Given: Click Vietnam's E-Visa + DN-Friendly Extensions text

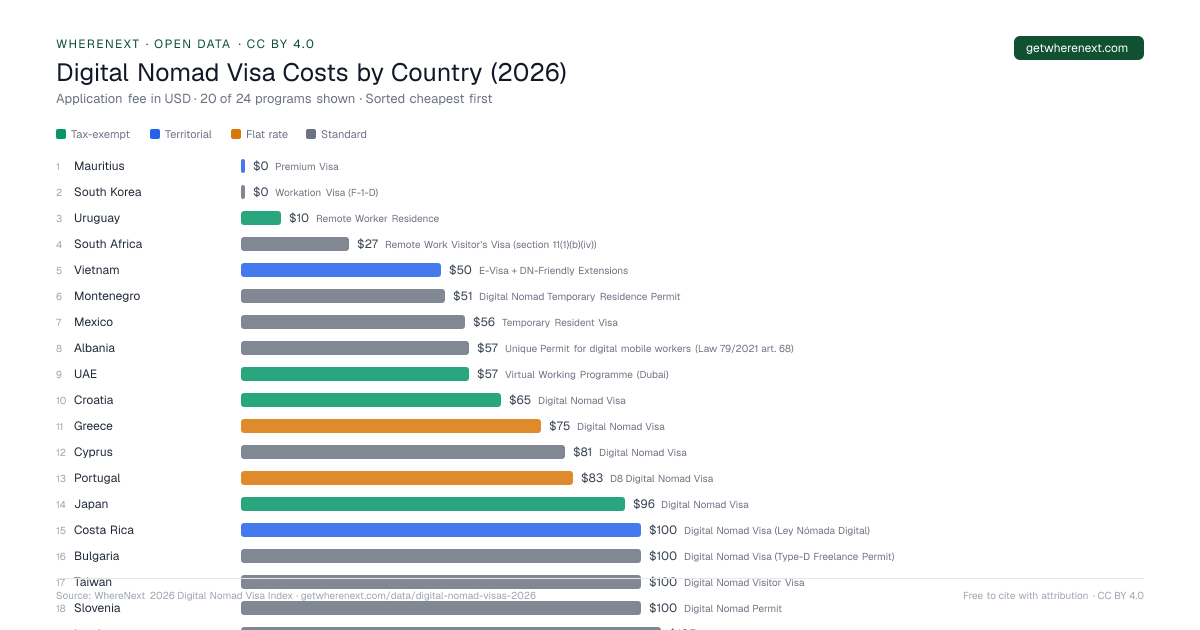Looking at the screenshot, I should coord(554,270).
